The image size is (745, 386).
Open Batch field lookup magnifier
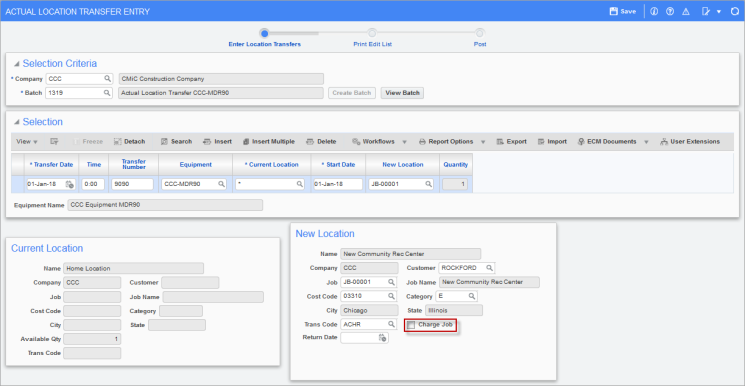(107, 93)
